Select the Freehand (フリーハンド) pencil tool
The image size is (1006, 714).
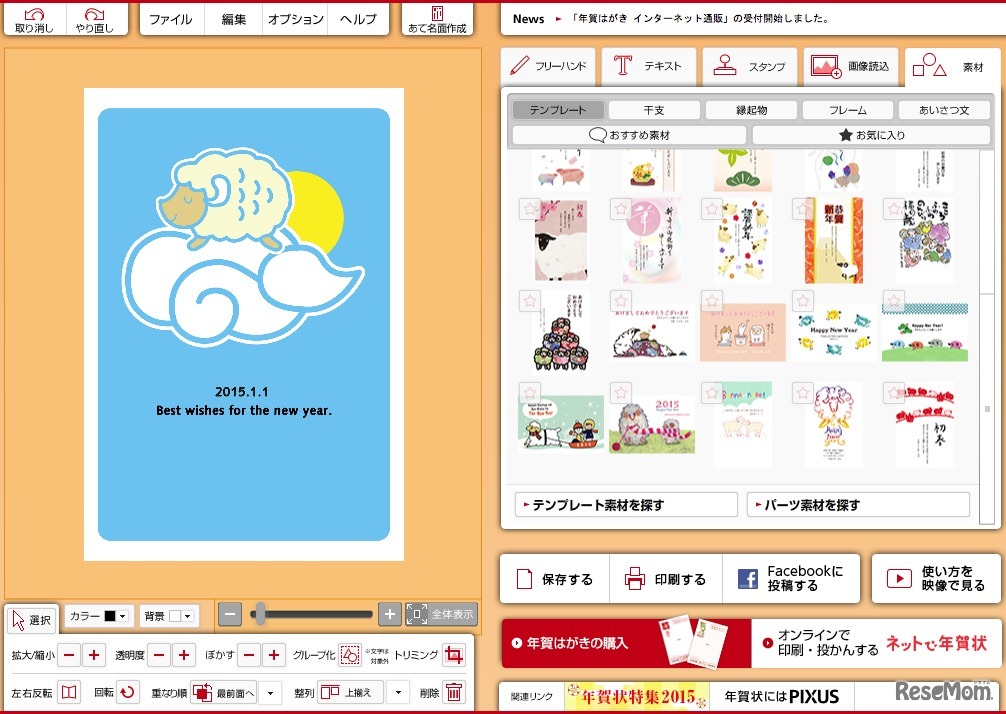(x=548, y=66)
